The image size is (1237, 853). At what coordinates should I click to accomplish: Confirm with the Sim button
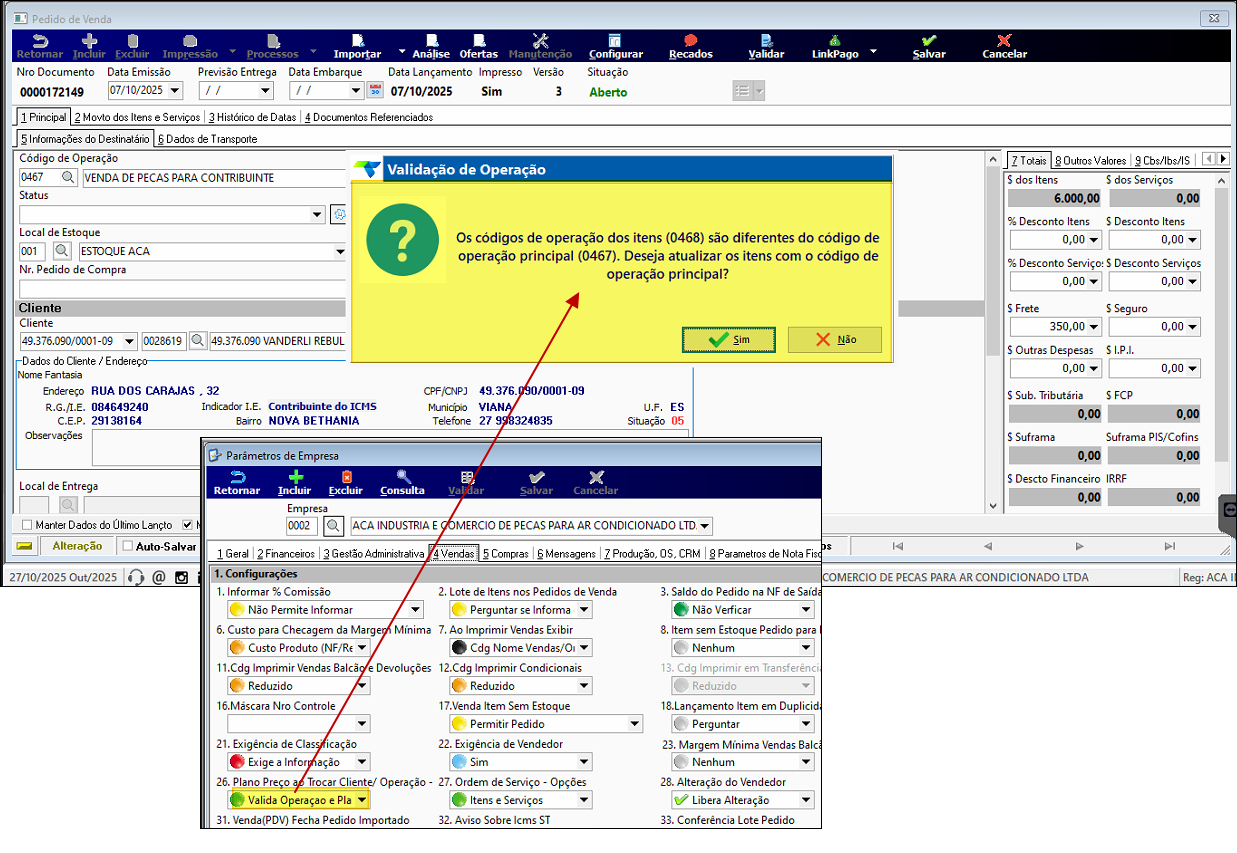point(729,340)
